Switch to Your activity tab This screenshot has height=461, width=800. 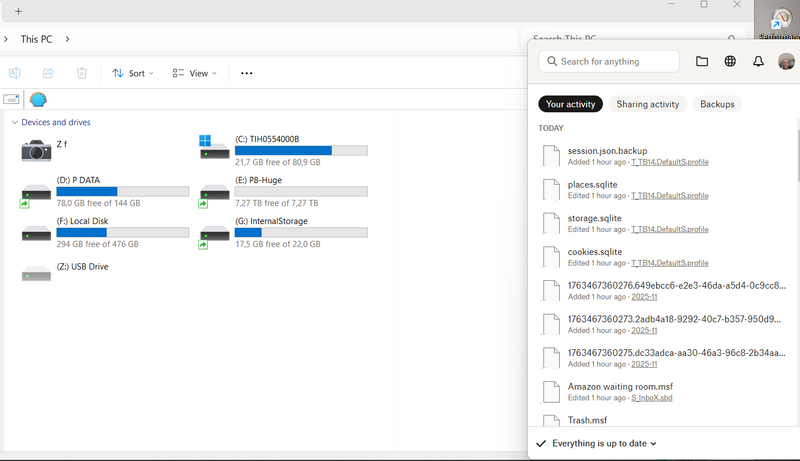click(x=570, y=104)
